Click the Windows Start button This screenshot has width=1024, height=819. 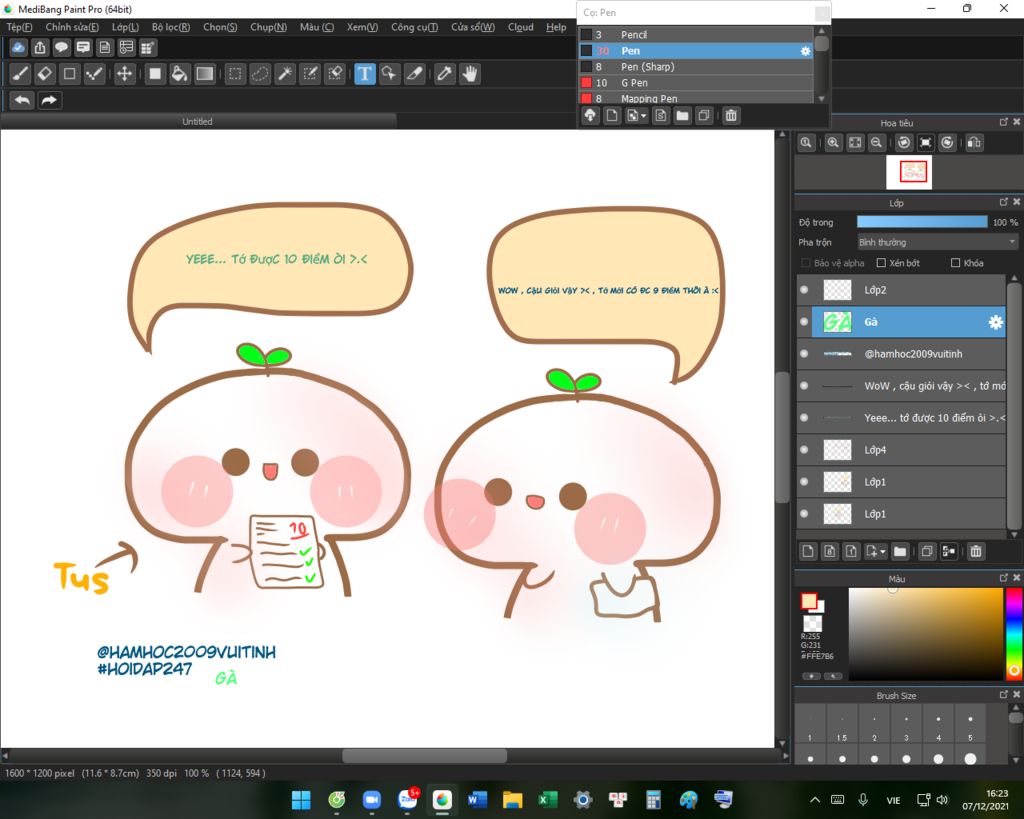[301, 799]
